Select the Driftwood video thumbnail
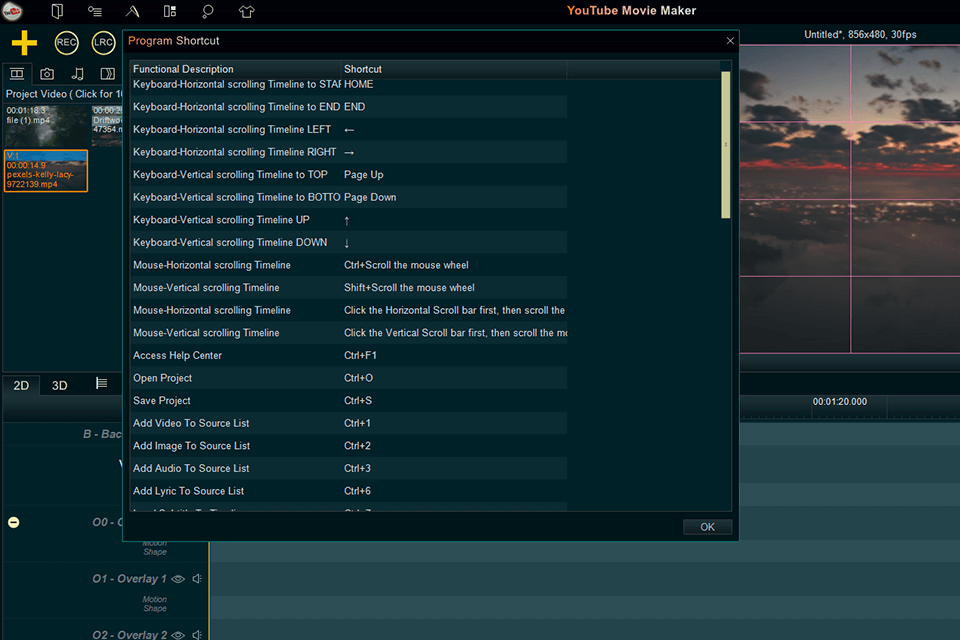Viewport: 960px width, 640px height. [x=107, y=125]
